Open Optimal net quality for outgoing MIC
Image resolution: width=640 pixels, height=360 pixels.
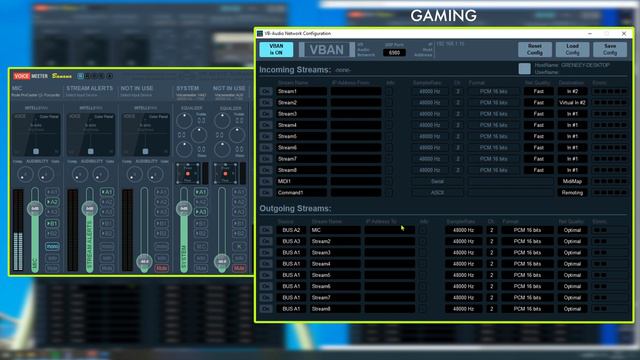pyautogui.click(x=572, y=230)
